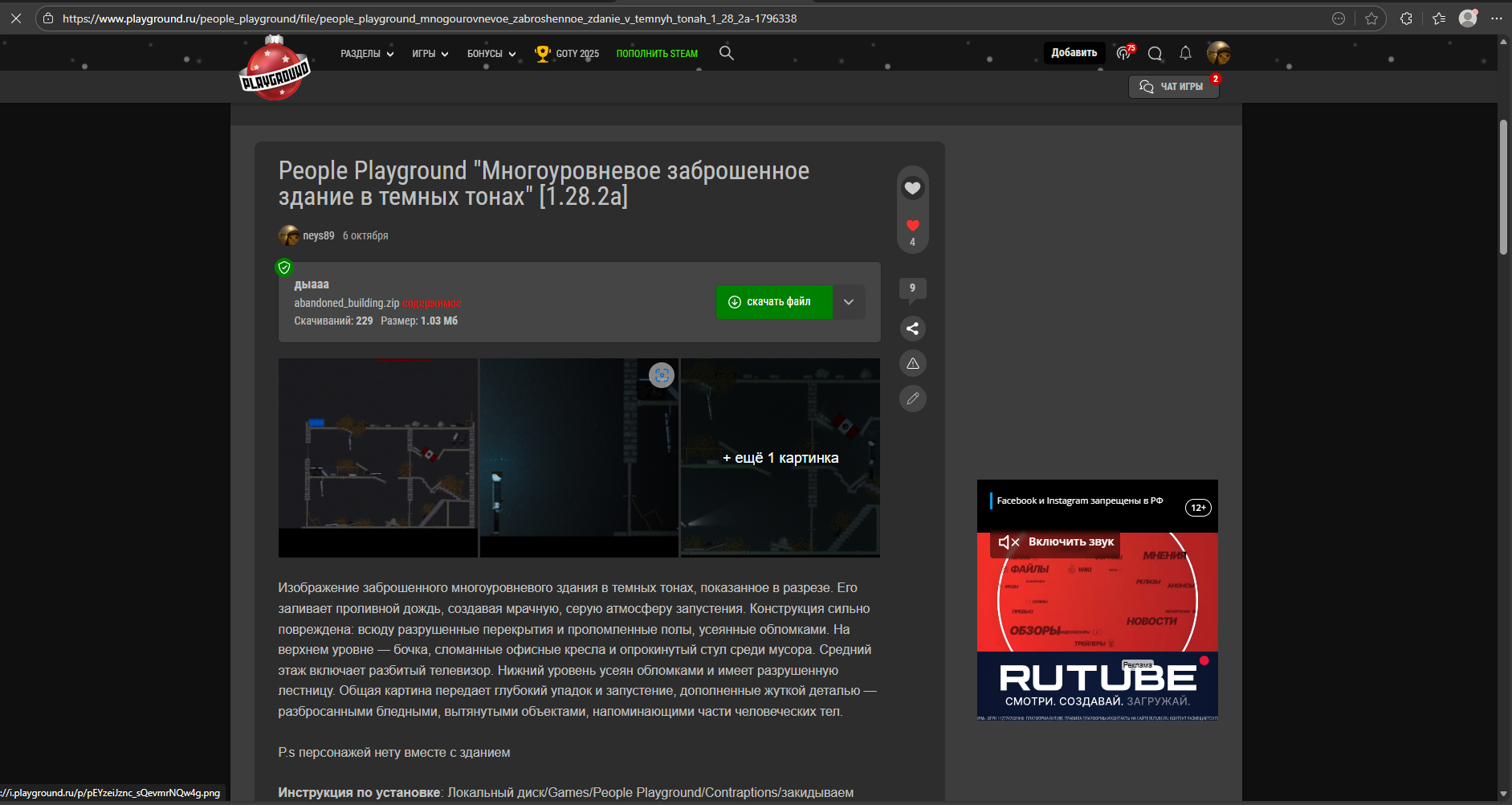Click the broadcast icon with red badge

click(x=1124, y=53)
